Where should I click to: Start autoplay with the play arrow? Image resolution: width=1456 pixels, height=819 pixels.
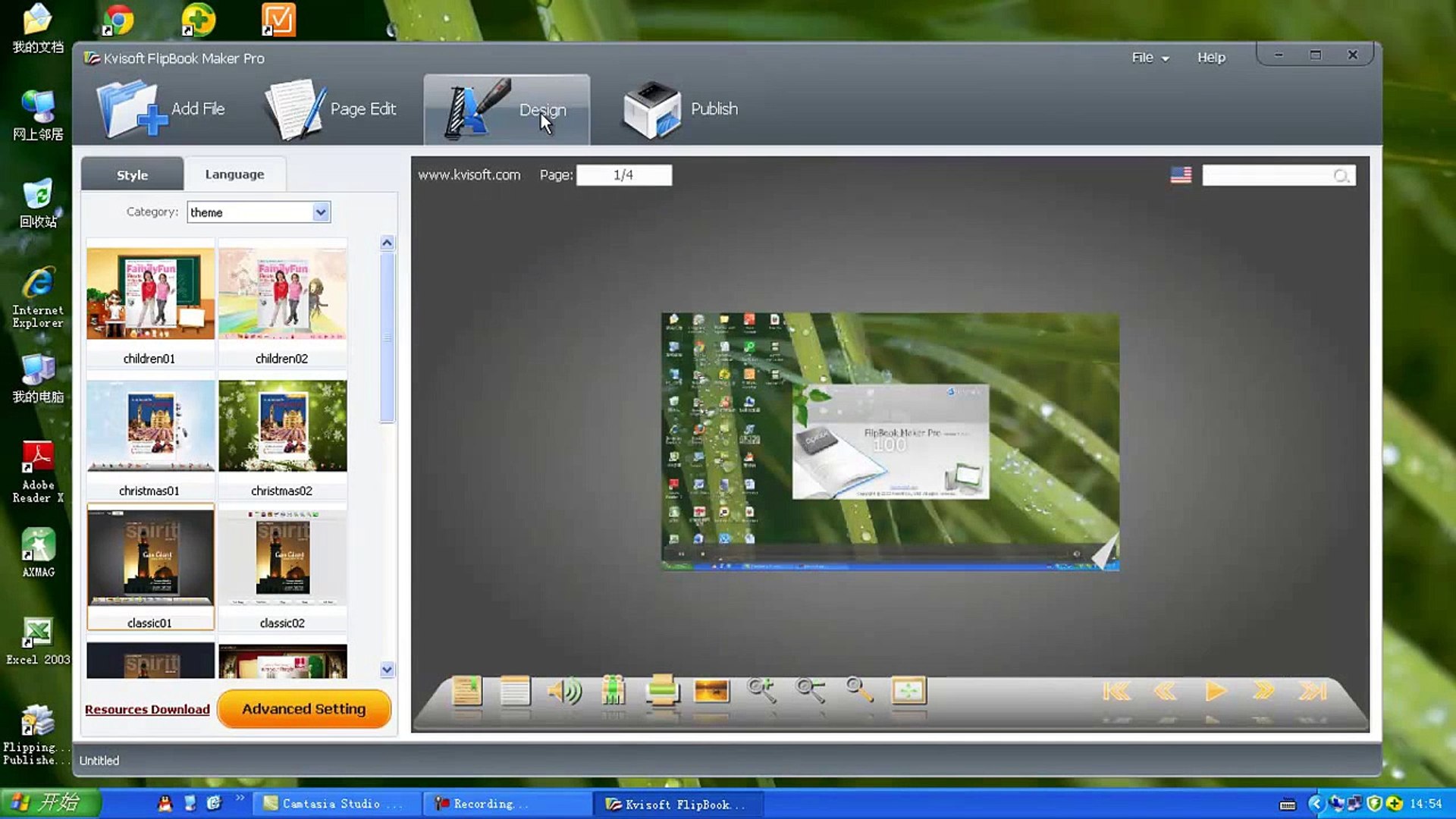(x=1216, y=691)
